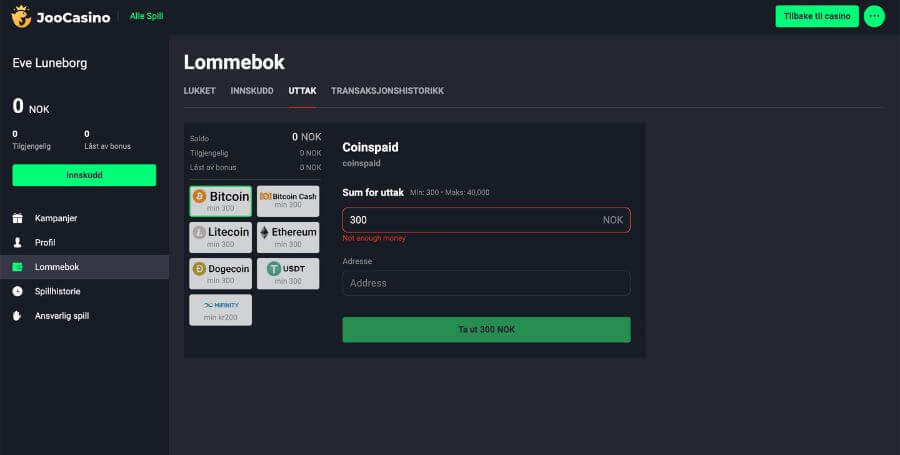Click the Profil person icon
Viewport: 900px width, 455px height.
pyautogui.click(x=17, y=243)
